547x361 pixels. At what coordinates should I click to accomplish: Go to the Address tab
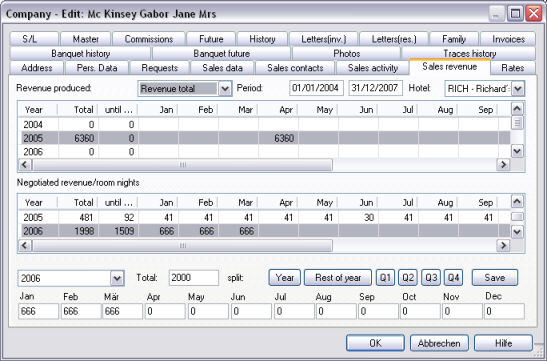coord(37,68)
